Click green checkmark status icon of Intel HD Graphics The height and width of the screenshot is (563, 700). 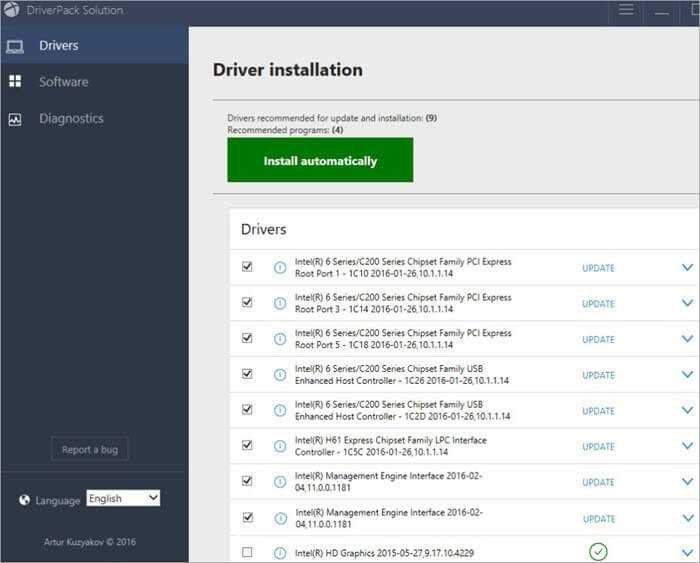pyautogui.click(x=598, y=552)
